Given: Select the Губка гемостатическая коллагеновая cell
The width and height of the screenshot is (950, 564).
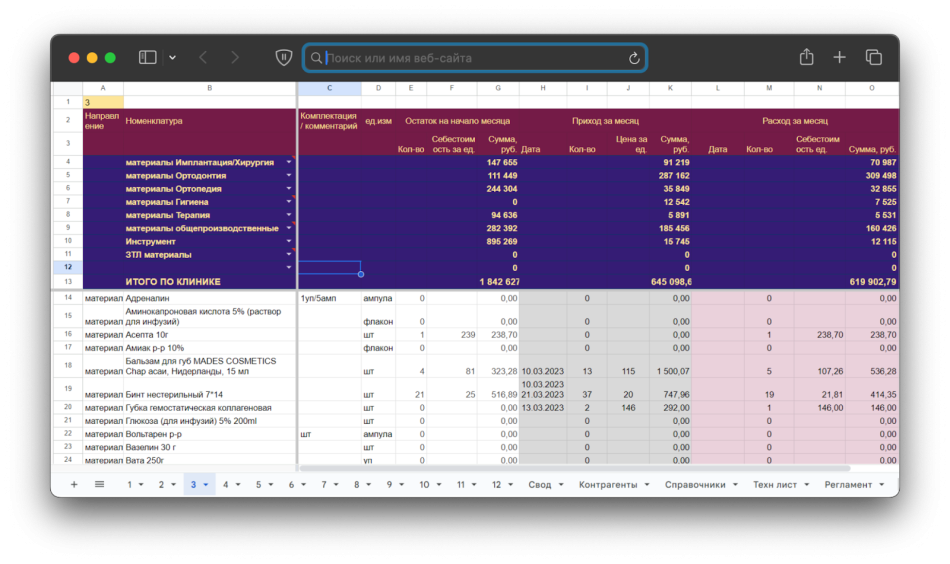Looking at the screenshot, I should (210, 408).
